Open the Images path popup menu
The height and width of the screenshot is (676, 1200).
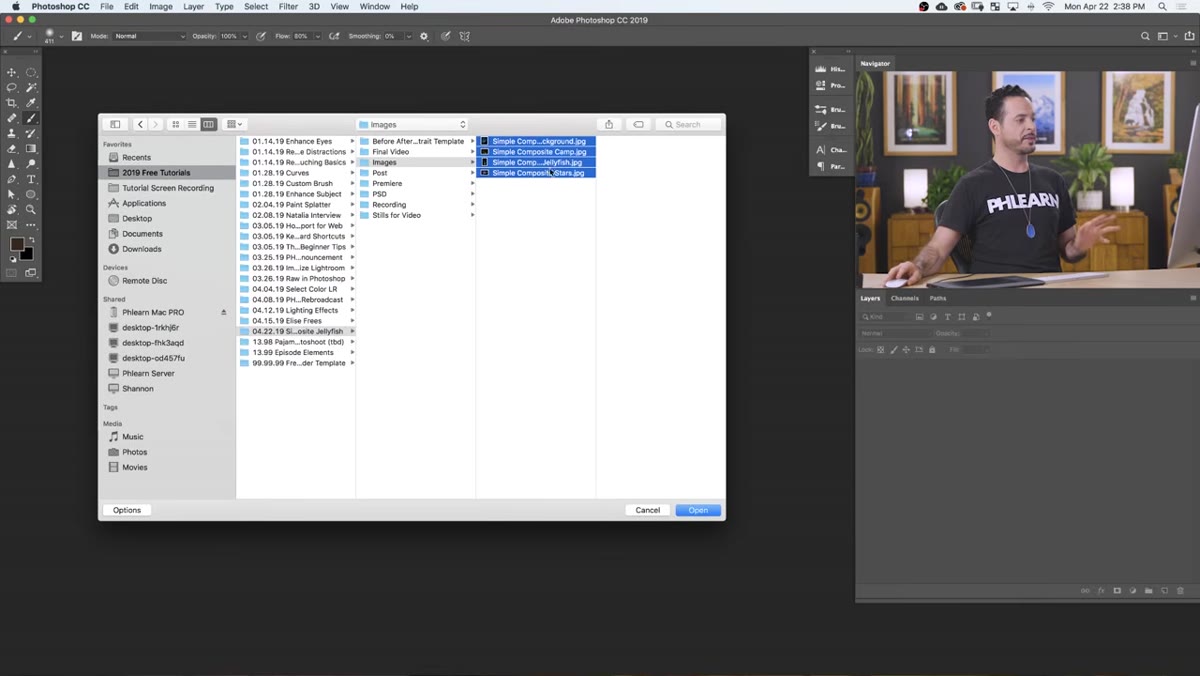point(413,124)
